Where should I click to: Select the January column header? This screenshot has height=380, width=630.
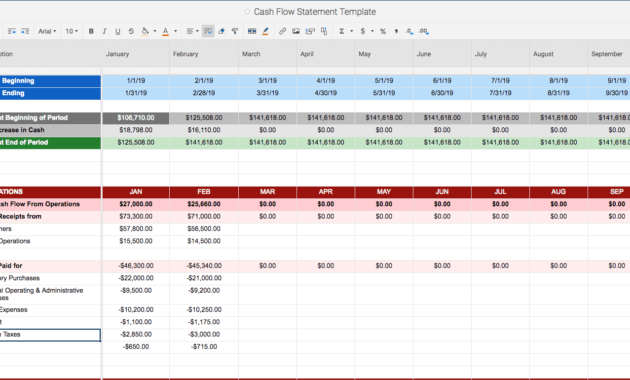(135, 53)
